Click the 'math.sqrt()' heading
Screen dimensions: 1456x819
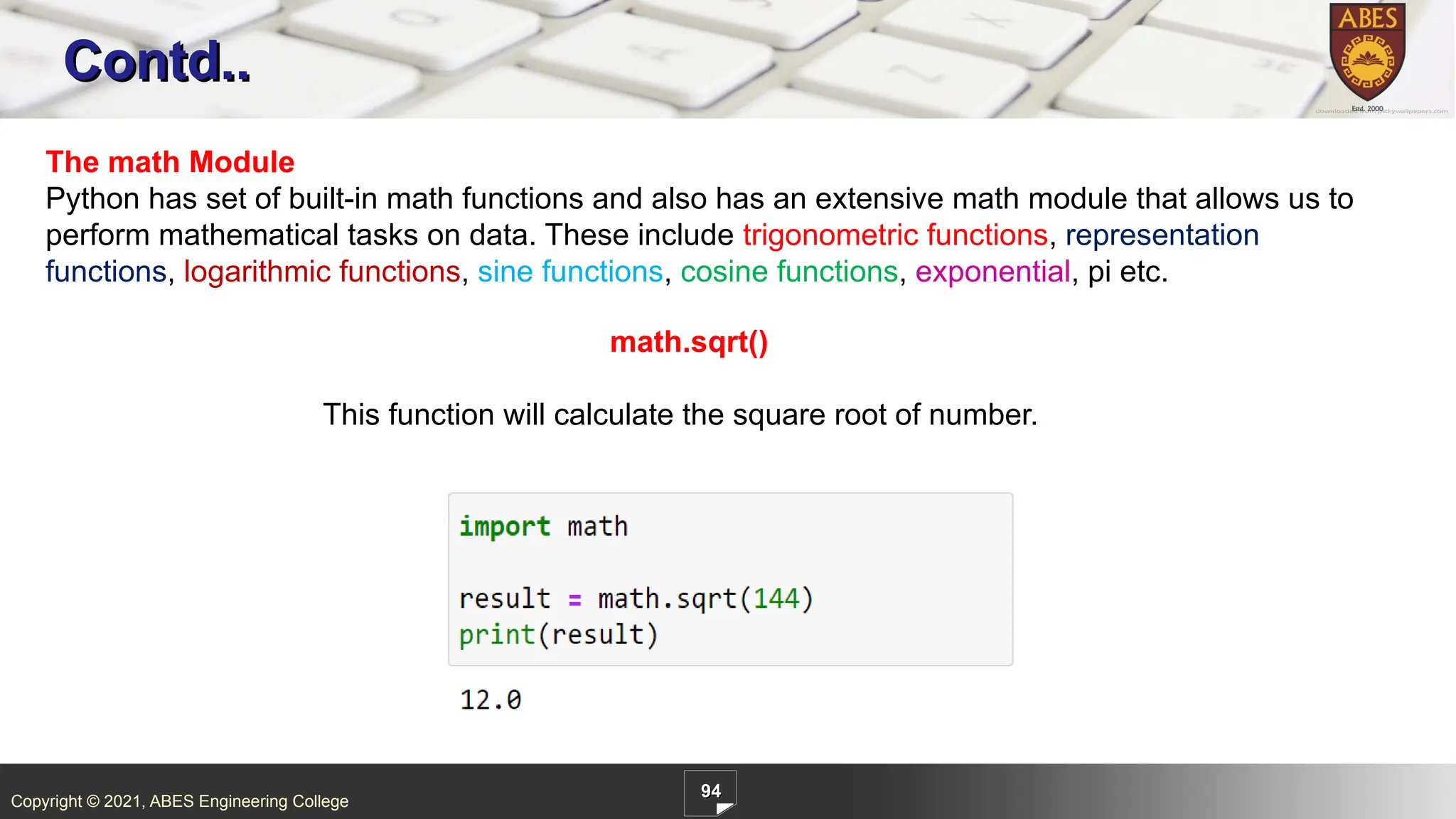click(689, 342)
